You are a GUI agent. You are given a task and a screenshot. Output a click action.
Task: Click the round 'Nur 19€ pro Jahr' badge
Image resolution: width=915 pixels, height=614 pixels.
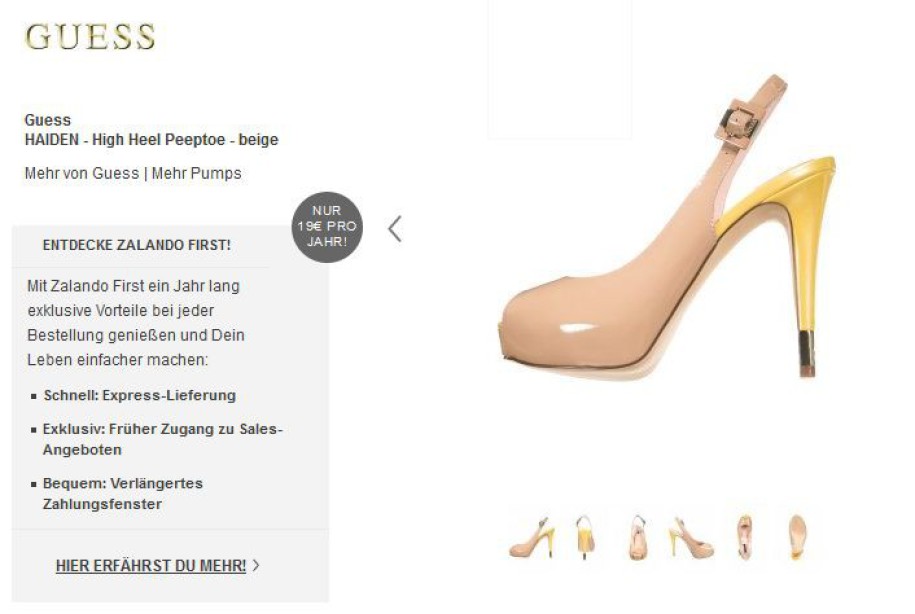point(327,227)
